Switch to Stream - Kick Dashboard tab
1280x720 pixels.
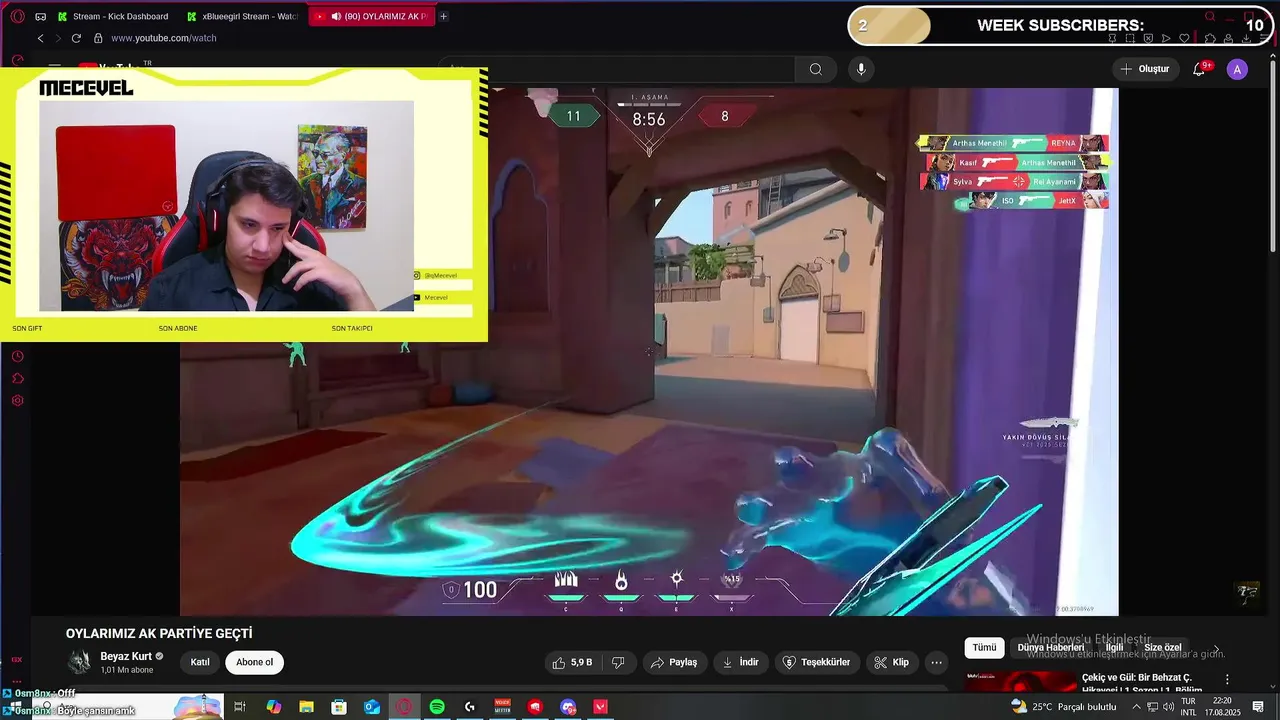click(x=112, y=16)
